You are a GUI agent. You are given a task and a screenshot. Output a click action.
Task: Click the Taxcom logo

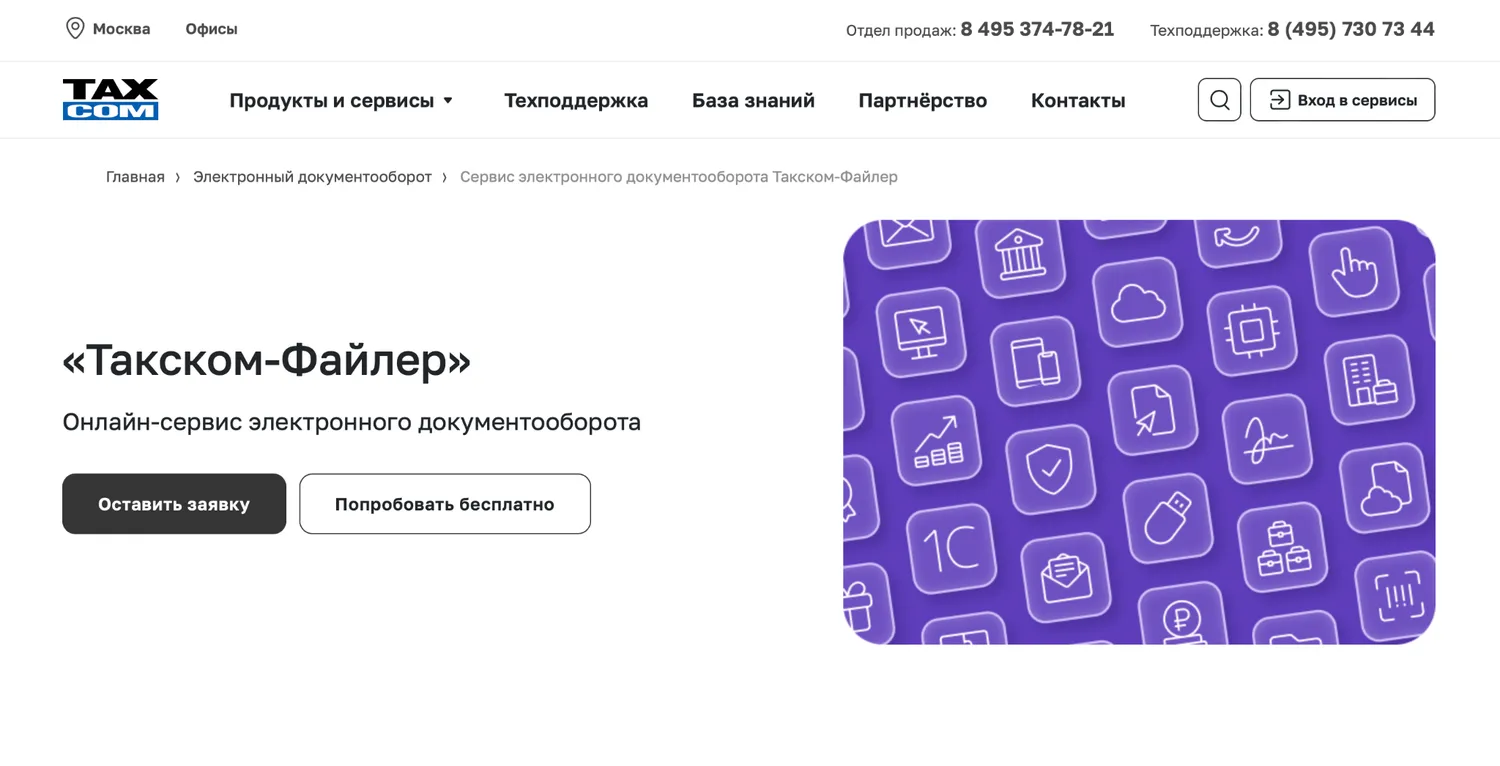(110, 100)
